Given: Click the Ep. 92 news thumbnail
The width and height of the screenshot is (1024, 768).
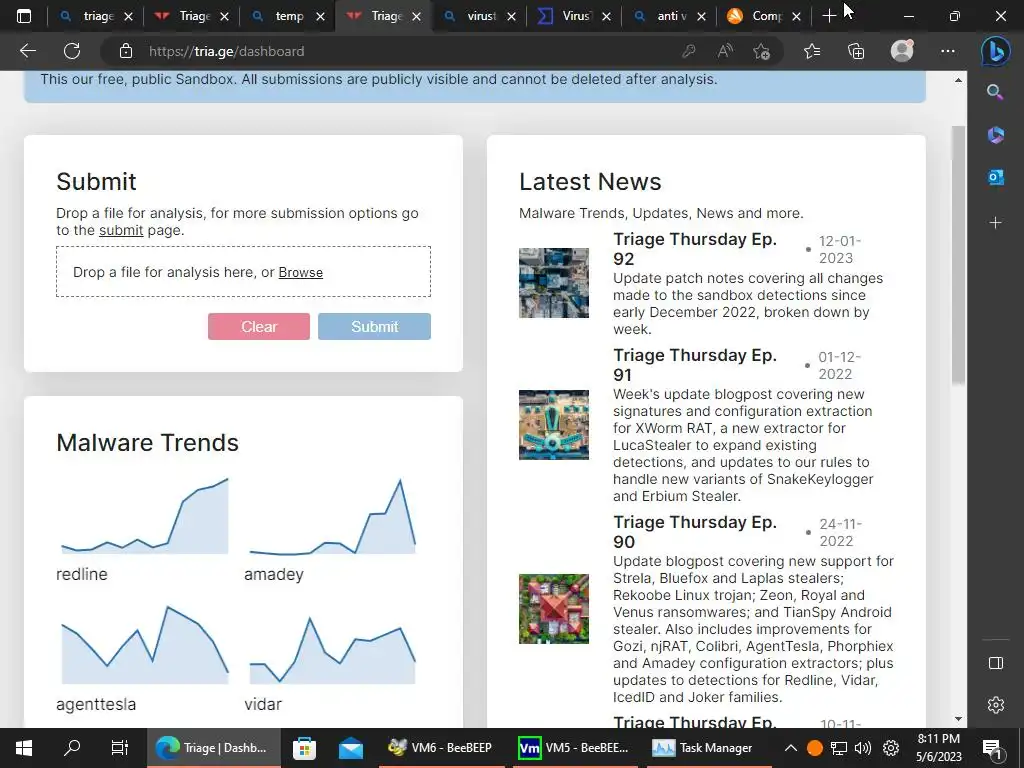Looking at the screenshot, I should [554, 283].
